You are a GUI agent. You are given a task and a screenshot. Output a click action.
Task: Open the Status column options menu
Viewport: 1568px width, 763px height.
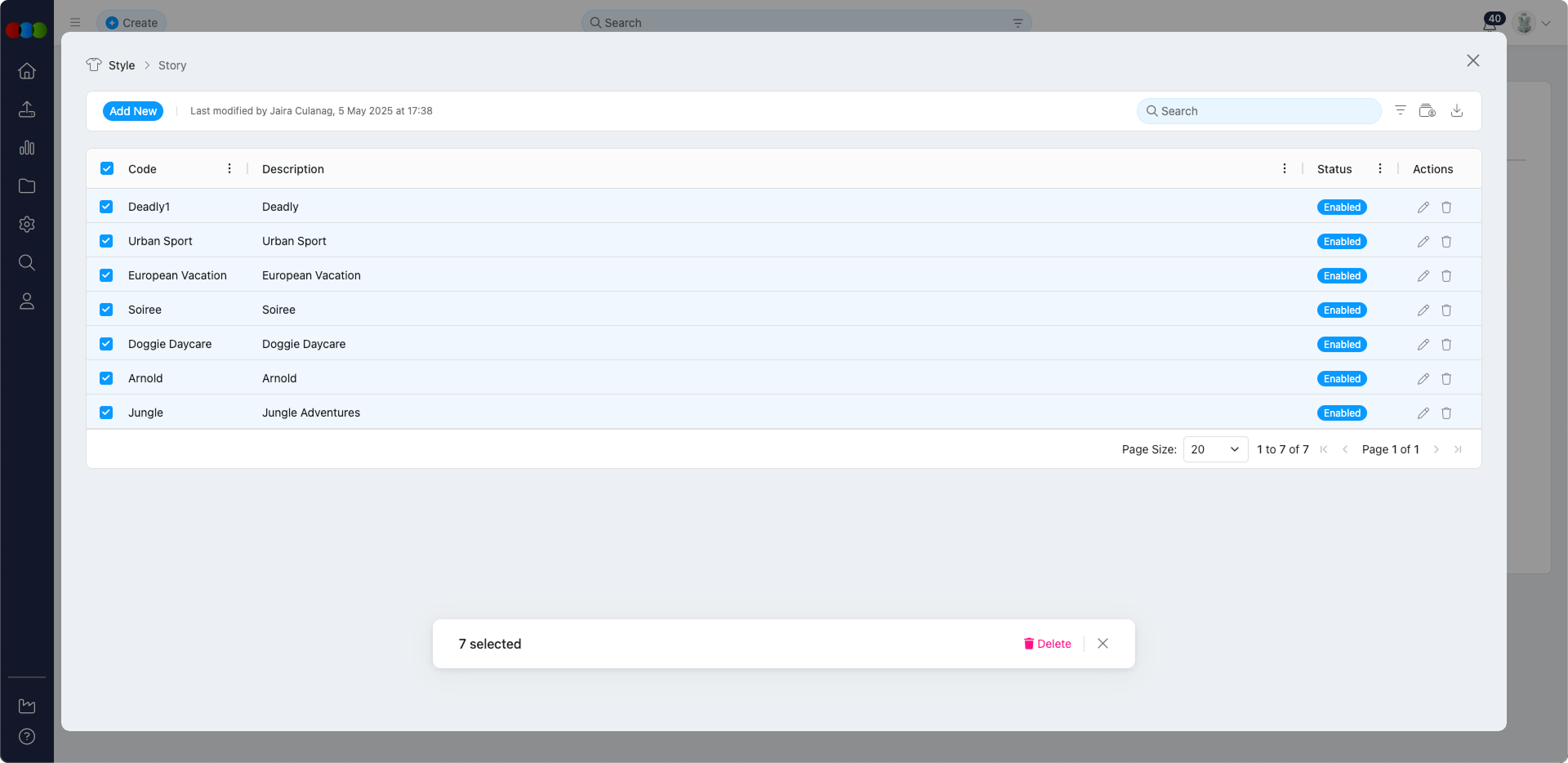pyautogui.click(x=1380, y=168)
